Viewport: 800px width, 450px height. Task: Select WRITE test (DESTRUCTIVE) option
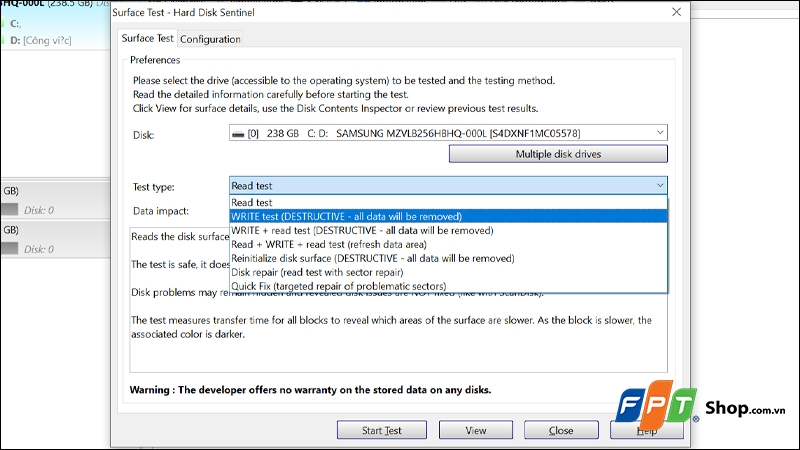tap(448, 216)
